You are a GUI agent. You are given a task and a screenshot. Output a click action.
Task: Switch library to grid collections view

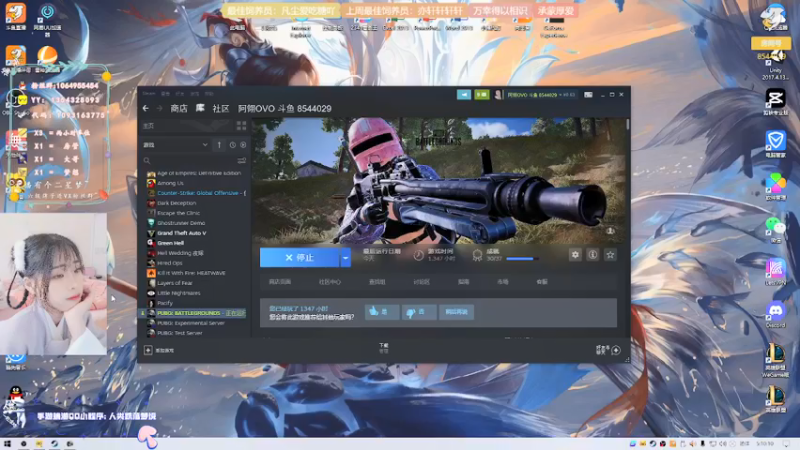click(x=241, y=126)
